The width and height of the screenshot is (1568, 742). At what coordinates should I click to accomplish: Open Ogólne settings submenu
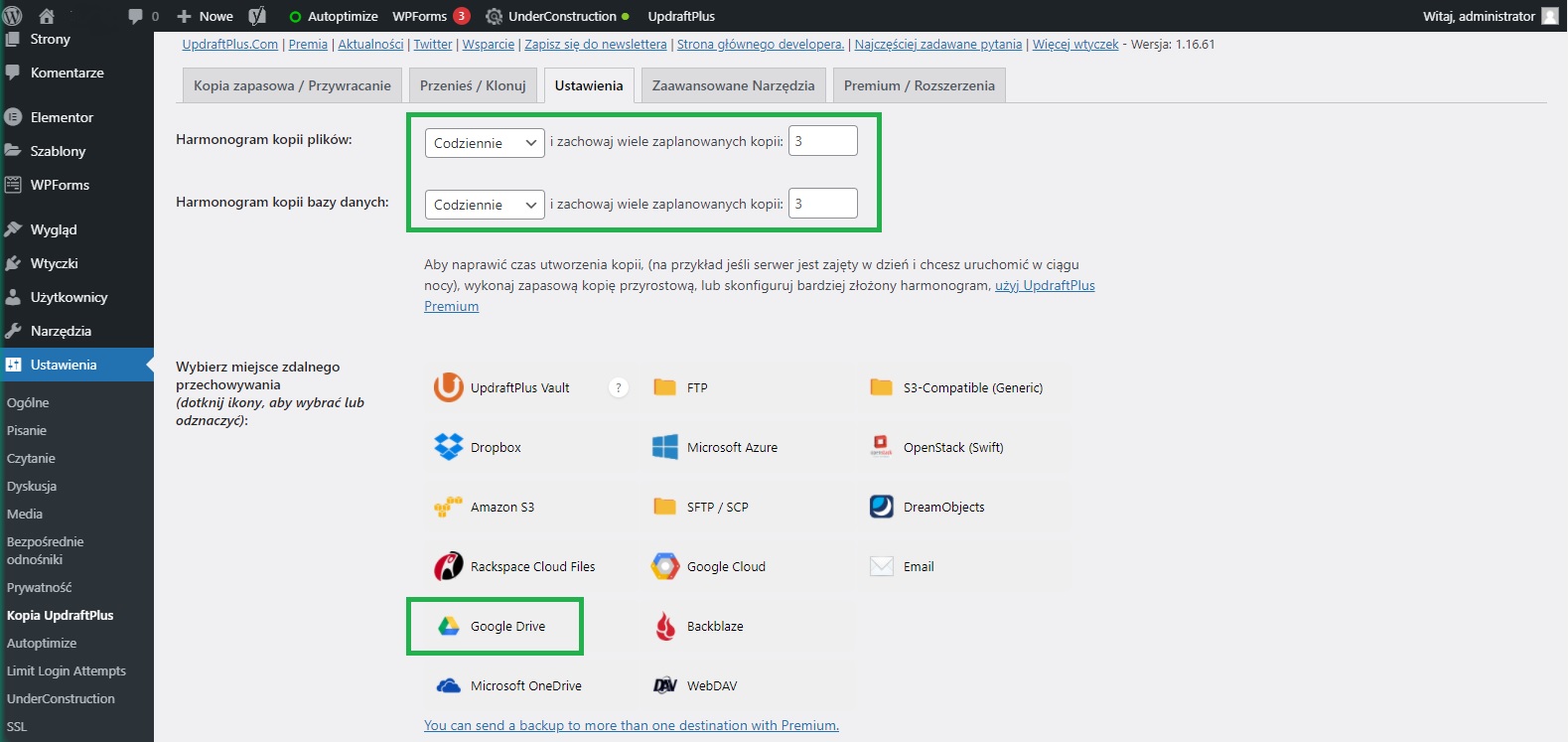coord(28,402)
